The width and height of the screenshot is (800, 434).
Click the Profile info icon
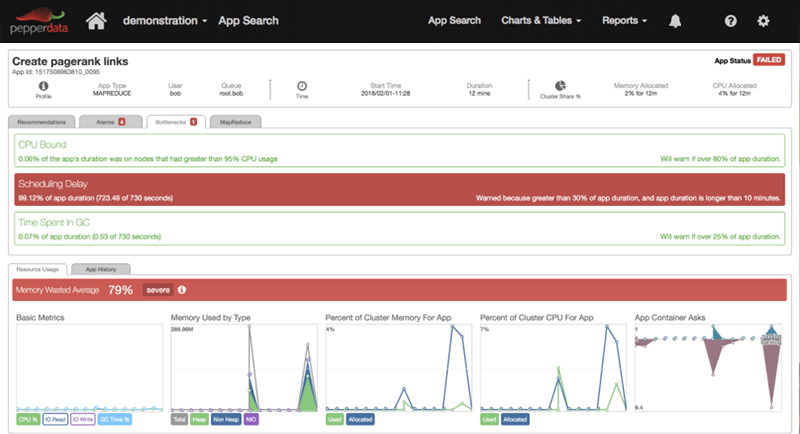tap(43, 86)
